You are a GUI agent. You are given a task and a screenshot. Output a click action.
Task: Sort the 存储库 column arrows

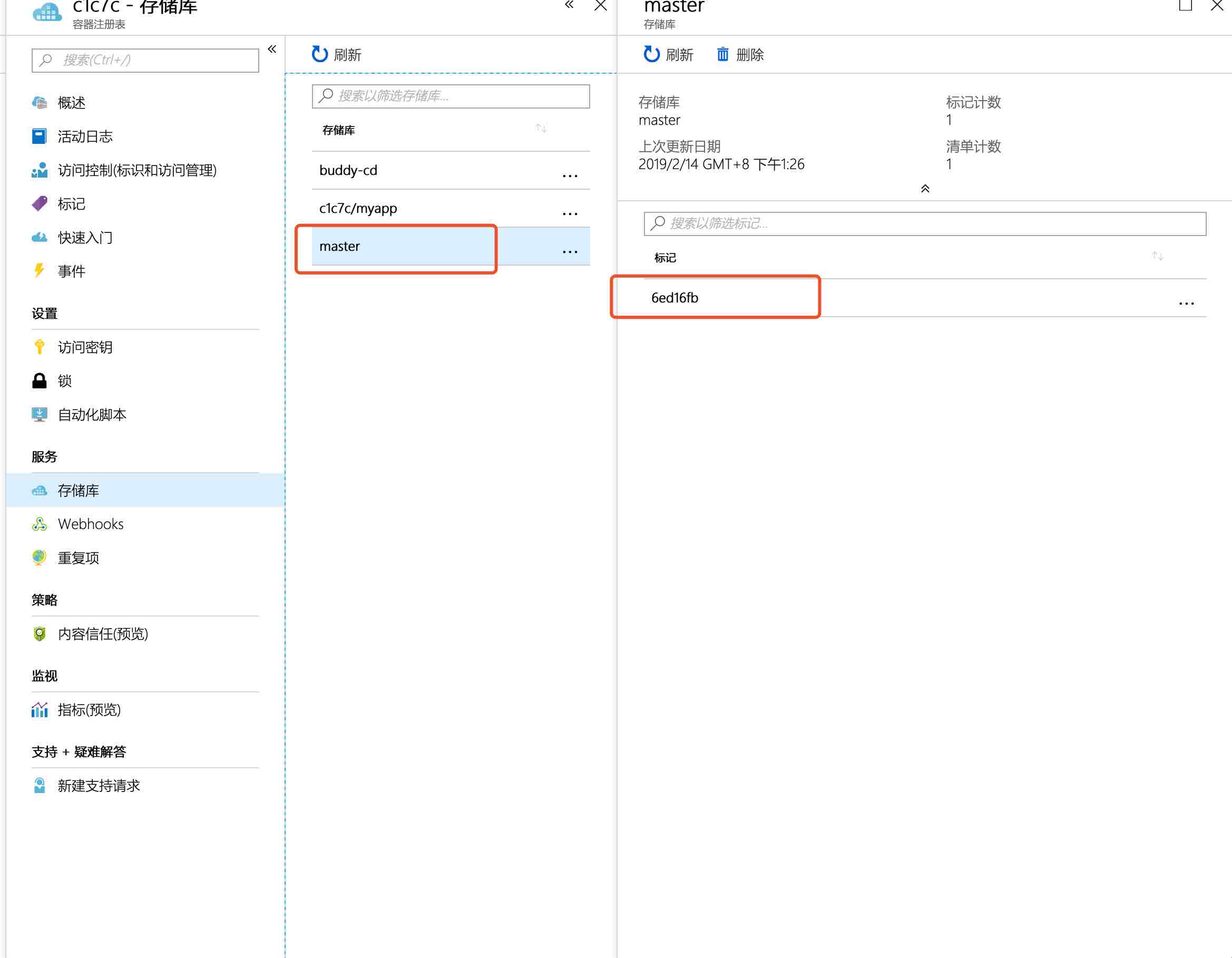coord(541,129)
